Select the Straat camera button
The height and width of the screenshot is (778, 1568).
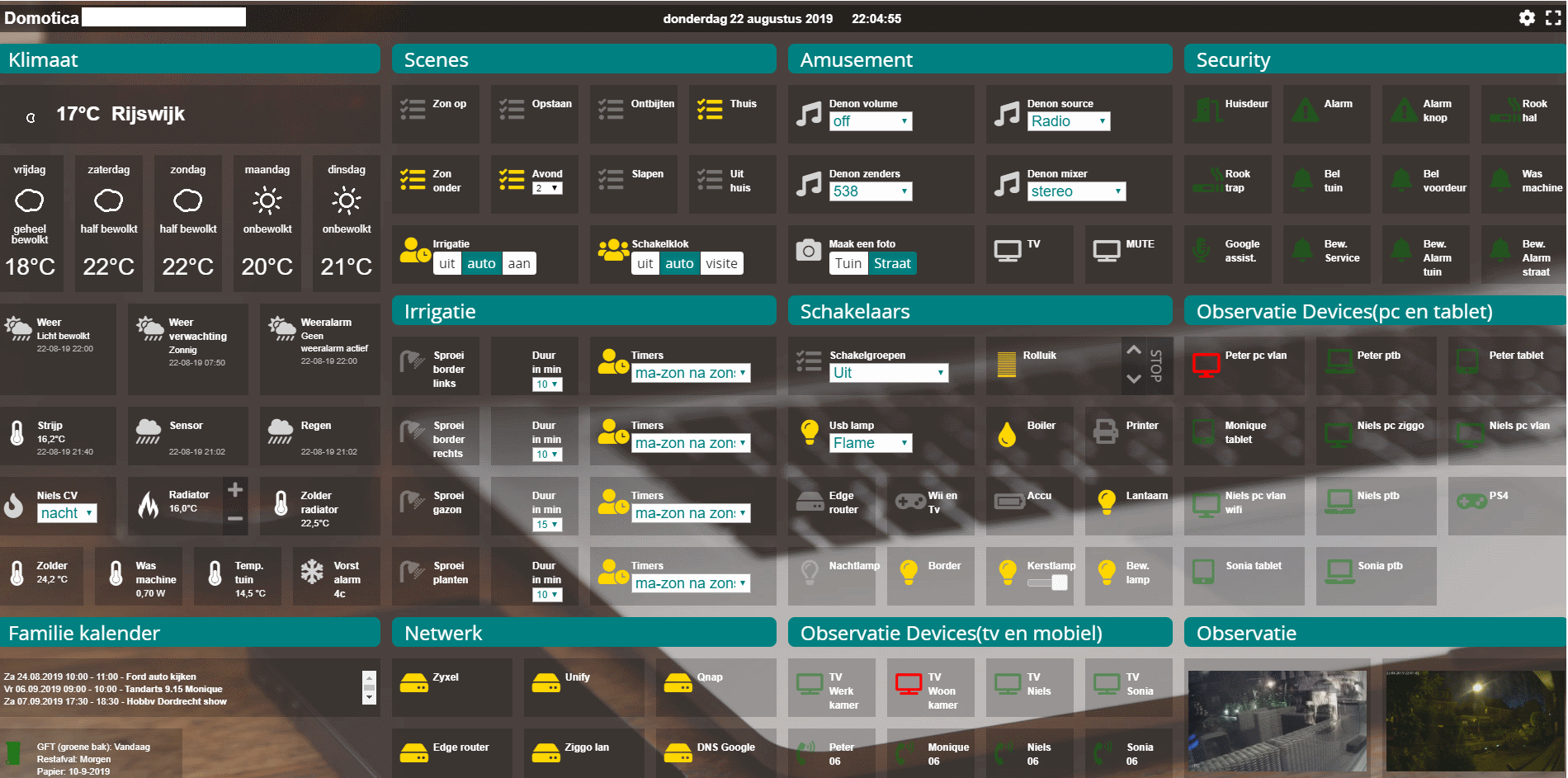[x=891, y=264]
